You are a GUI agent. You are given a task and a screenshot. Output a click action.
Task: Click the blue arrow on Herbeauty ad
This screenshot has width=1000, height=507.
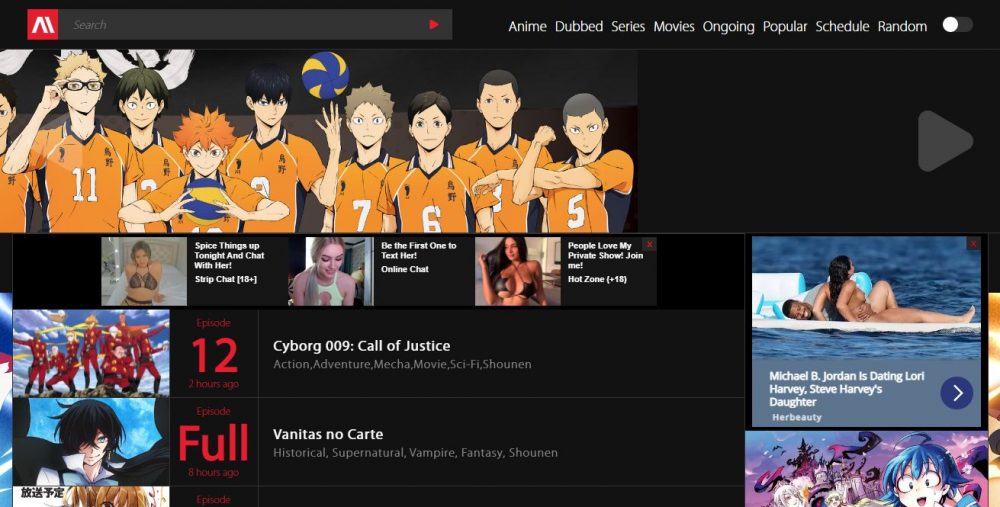(957, 393)
